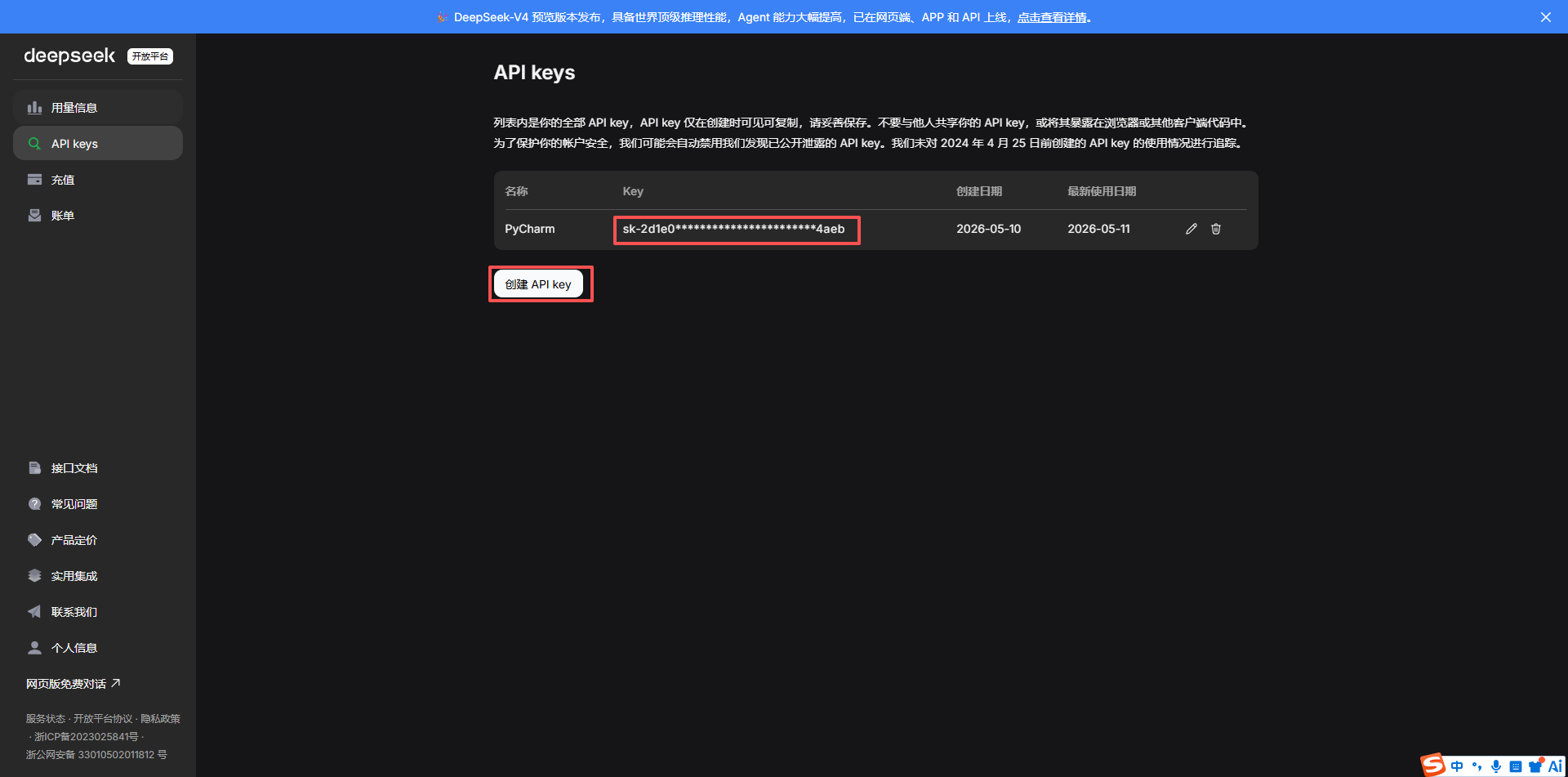Open the 浙ICP备2023025841号 filing link

pos(87,737)
